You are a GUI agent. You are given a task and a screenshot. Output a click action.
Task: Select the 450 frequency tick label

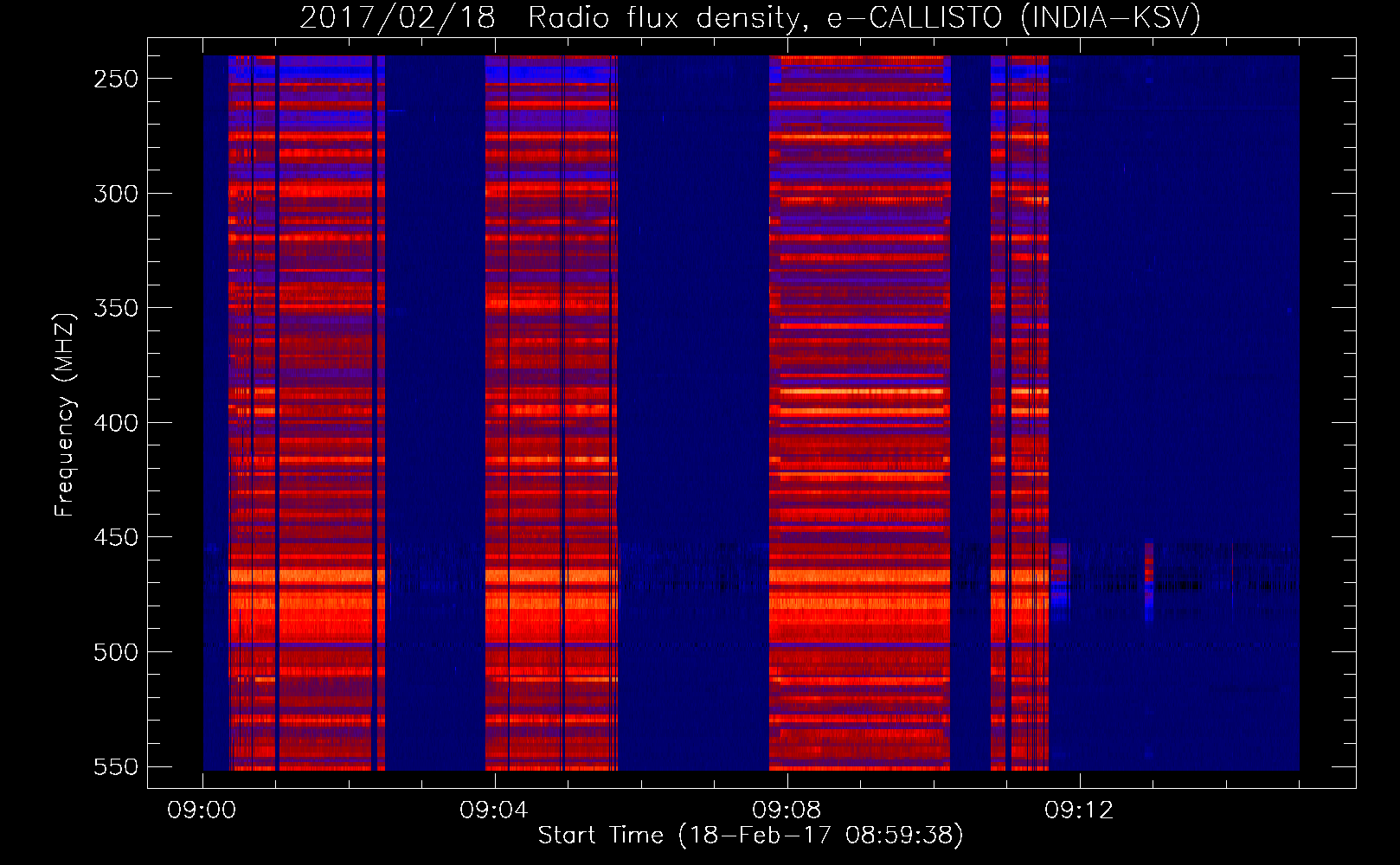click(x=116, y=537)
